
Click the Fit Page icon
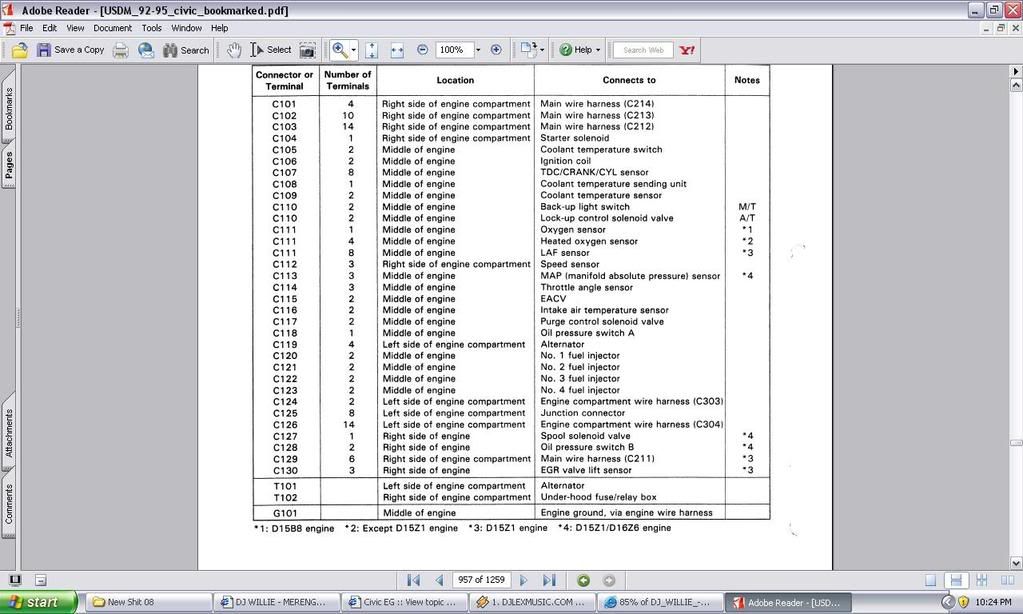[x=371, y=50]
